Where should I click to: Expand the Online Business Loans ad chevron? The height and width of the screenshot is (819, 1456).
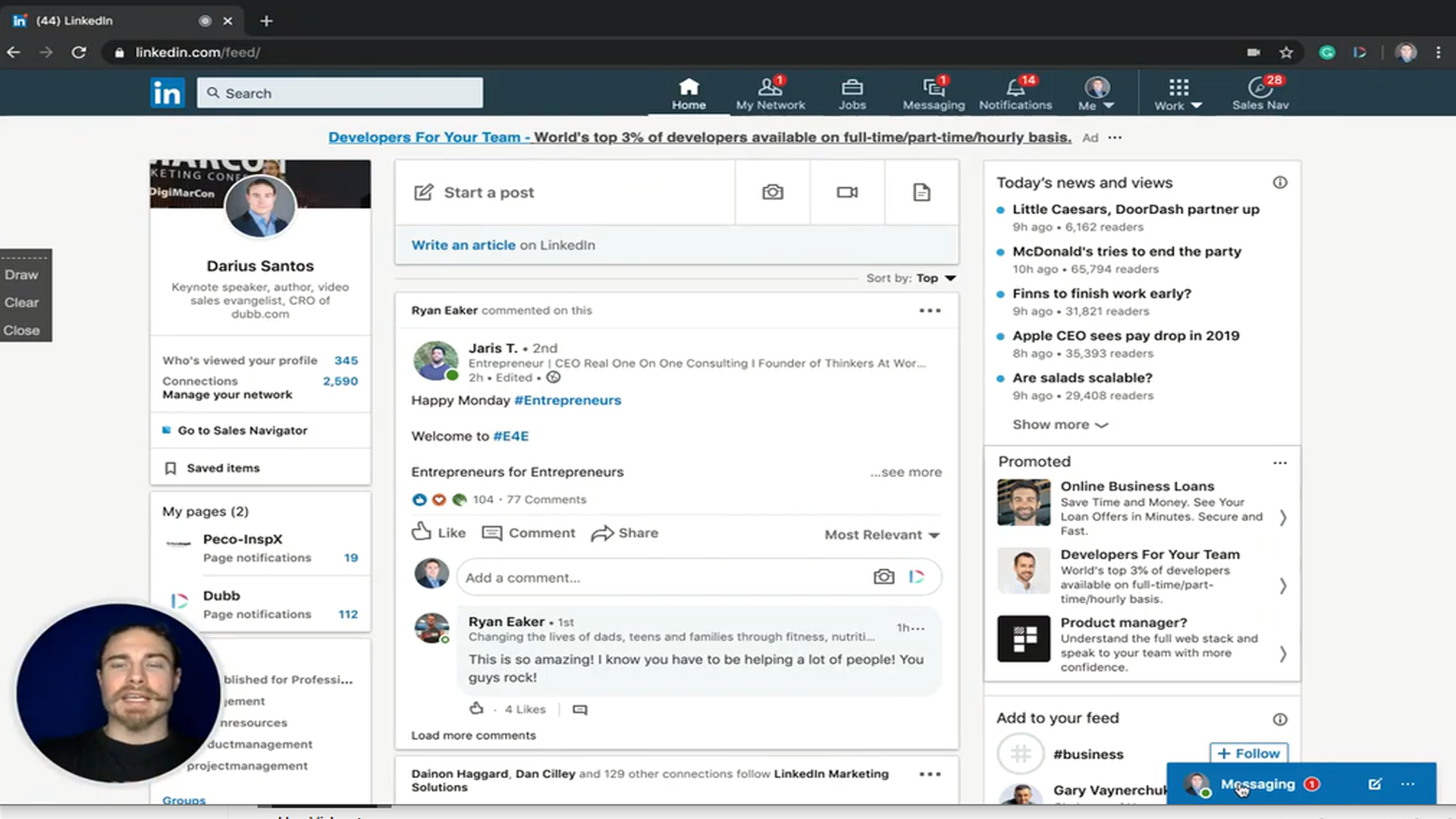[x=1282, y=517]
